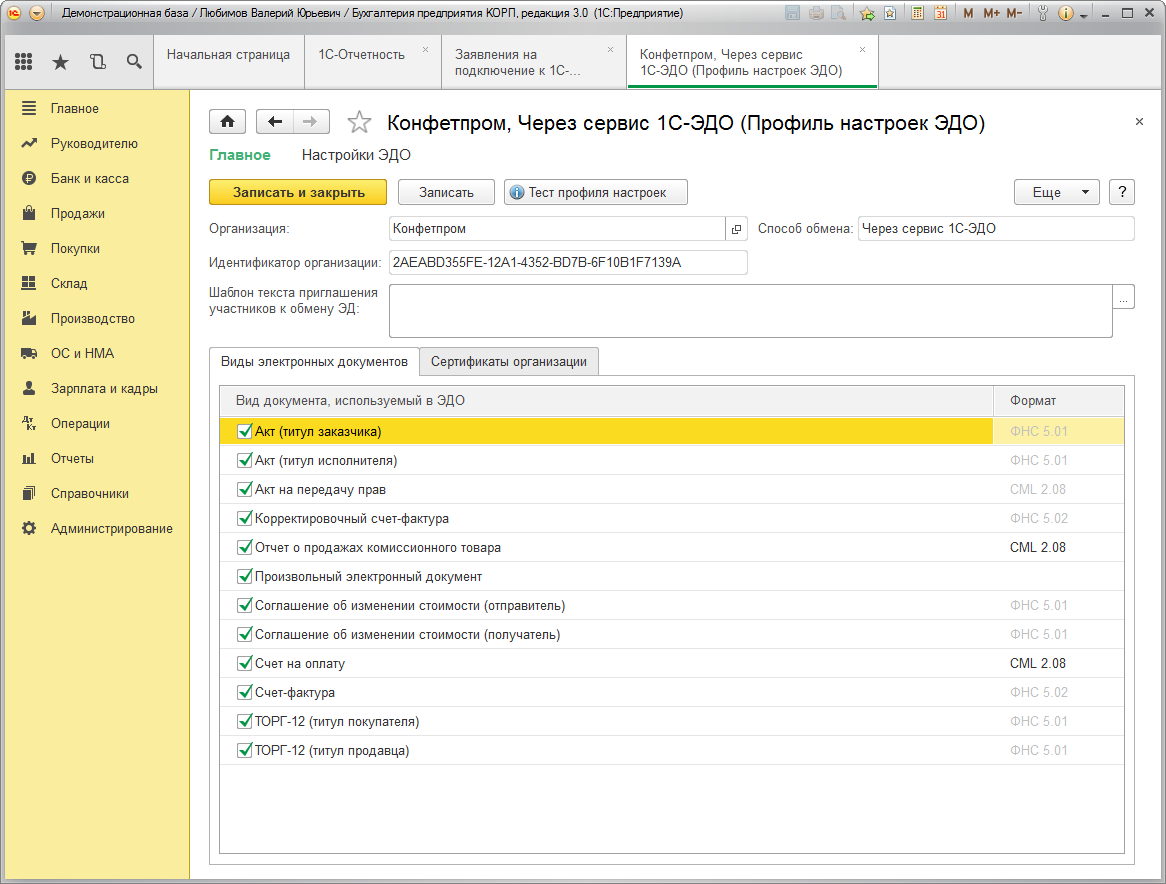Uncheck Акт (титул заказчика)
The image size is (1166, 884).
click(x=245, y=431)
